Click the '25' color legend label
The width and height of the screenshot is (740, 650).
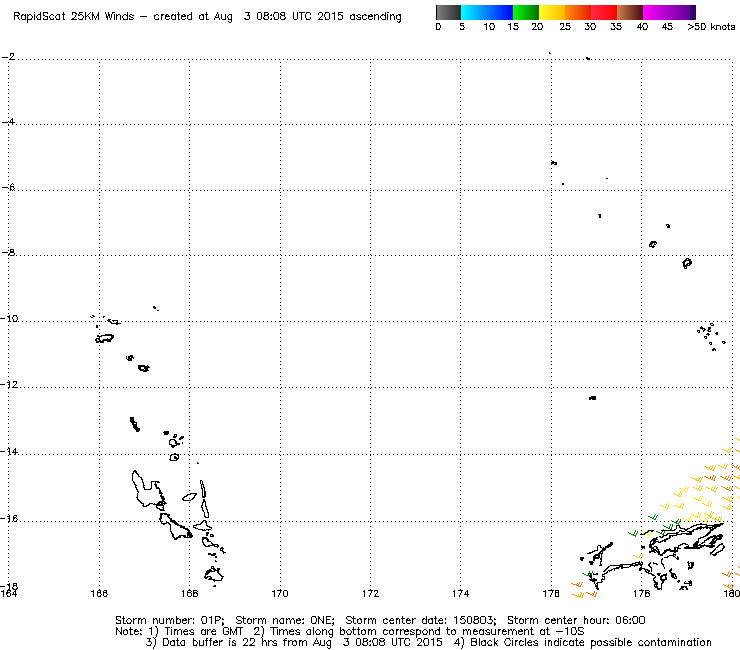[x=565, y=27]
